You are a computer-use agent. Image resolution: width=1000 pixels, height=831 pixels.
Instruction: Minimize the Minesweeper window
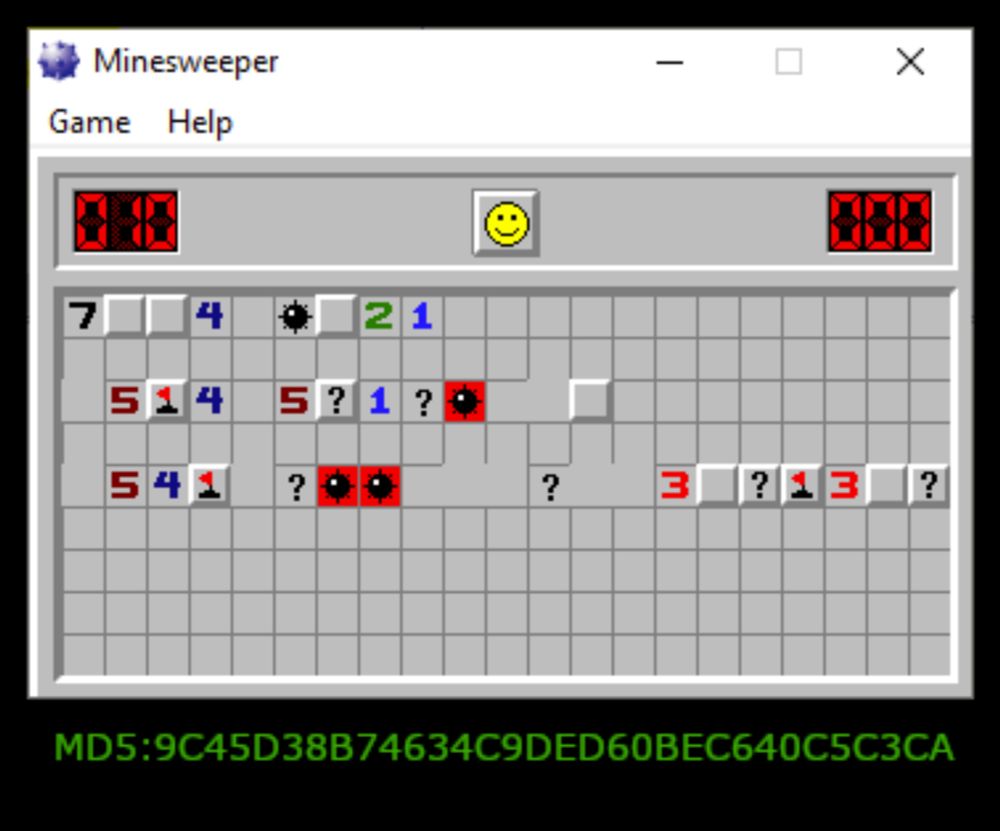point(670,62)
